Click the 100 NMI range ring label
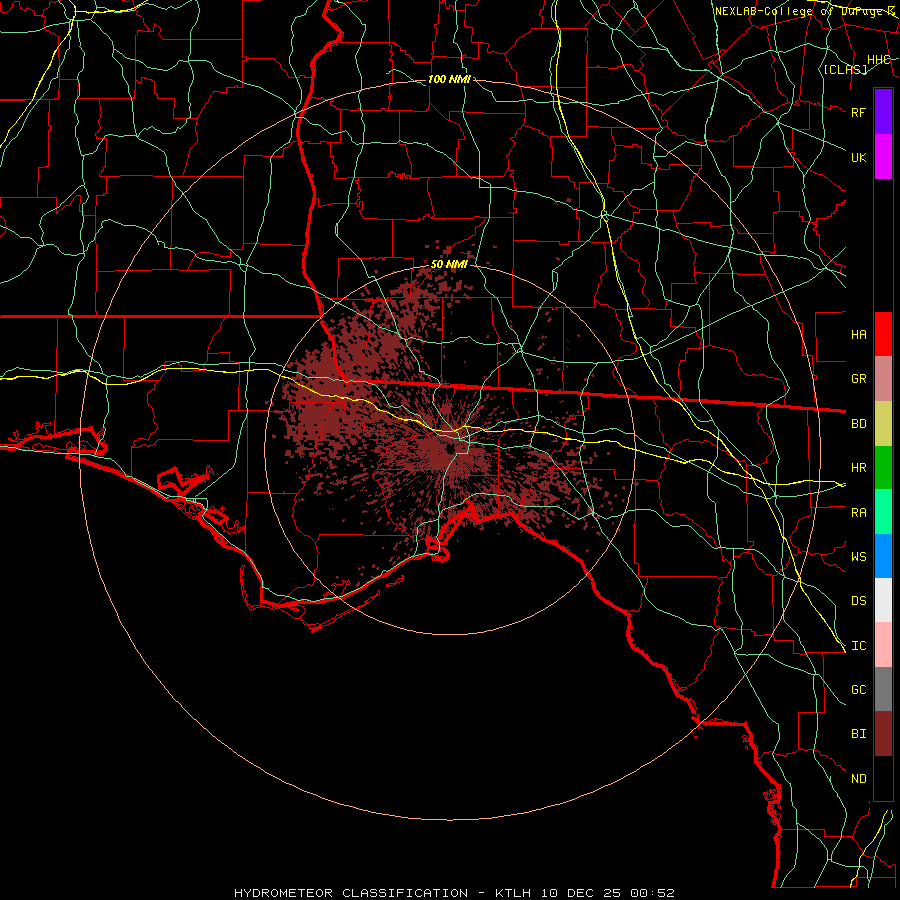 coord(449,79)
